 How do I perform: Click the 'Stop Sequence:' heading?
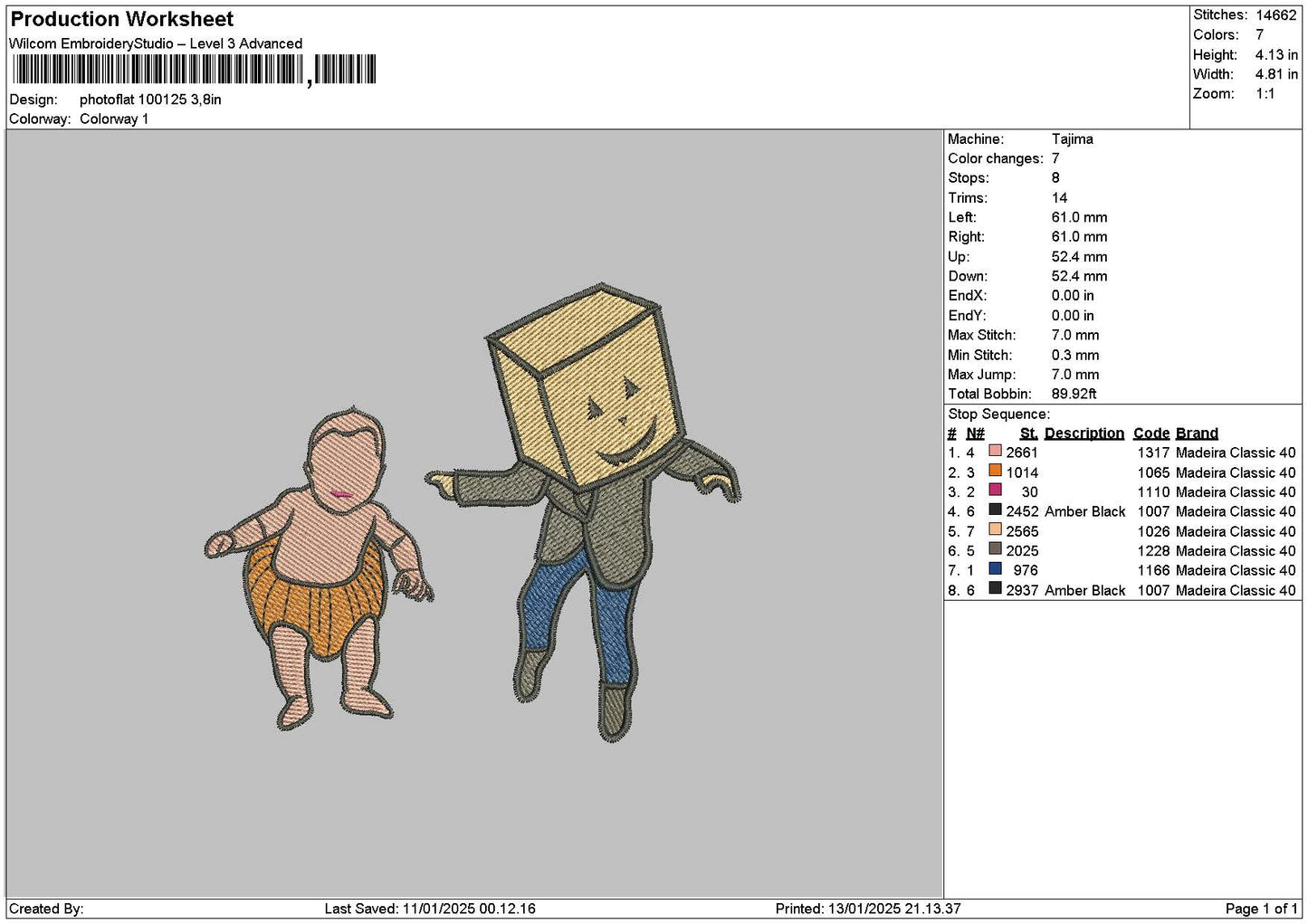(x=999, y=414)
